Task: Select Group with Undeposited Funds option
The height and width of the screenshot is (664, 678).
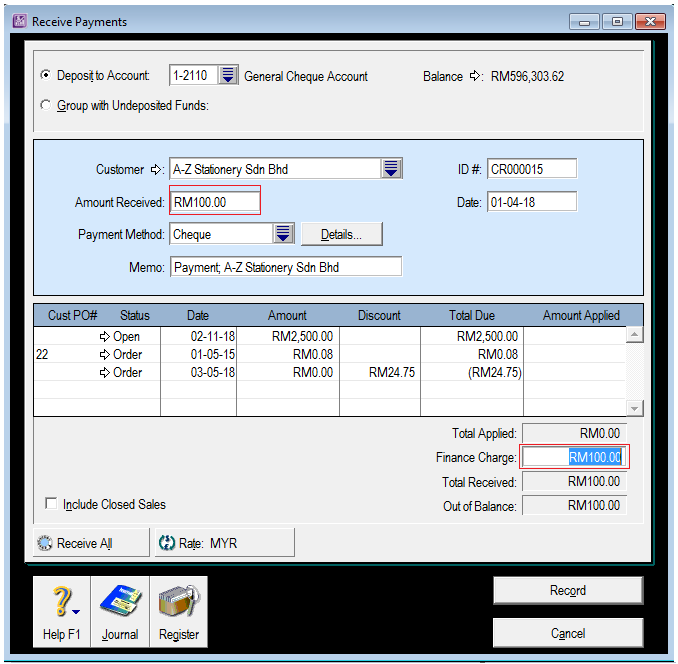Action: pyautogui.click(x=45, y=105)
